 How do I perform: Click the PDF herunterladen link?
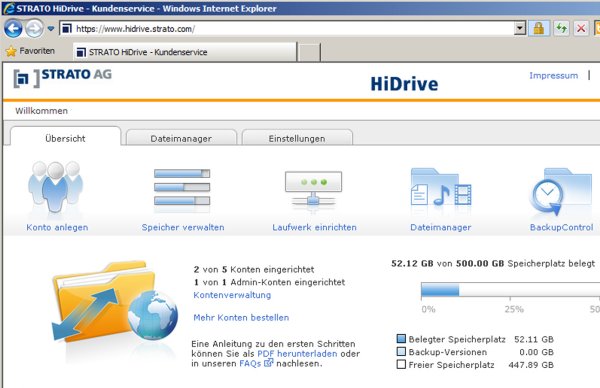tap(297, 354)
